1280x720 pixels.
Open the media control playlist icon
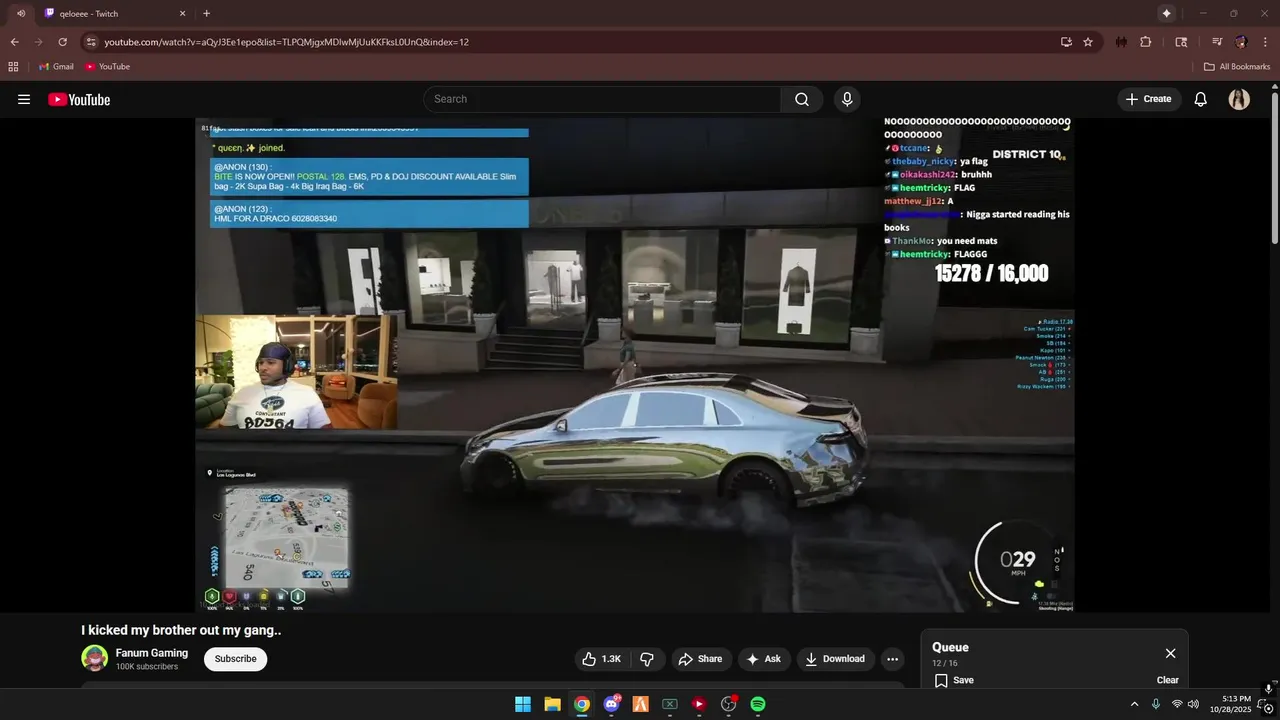(1217, 42)
